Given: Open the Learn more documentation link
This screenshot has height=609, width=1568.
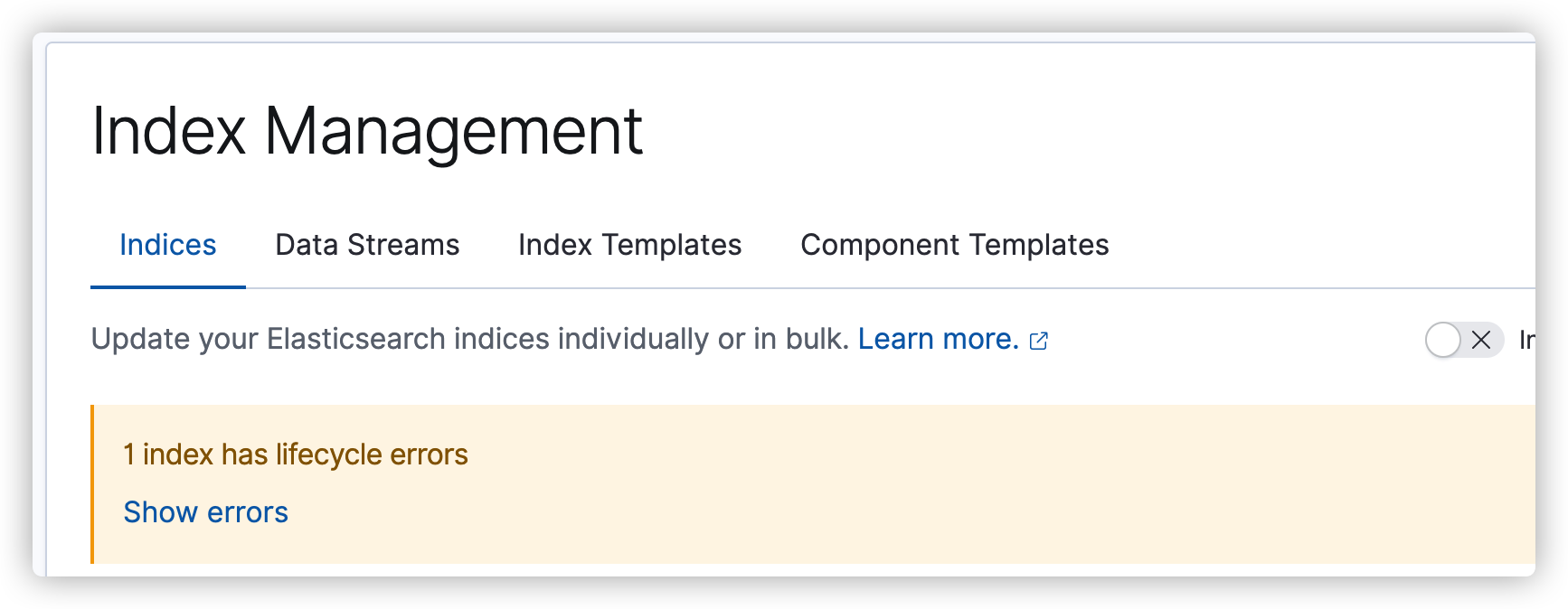Looking at the screenshot, I should coord(939,339).
